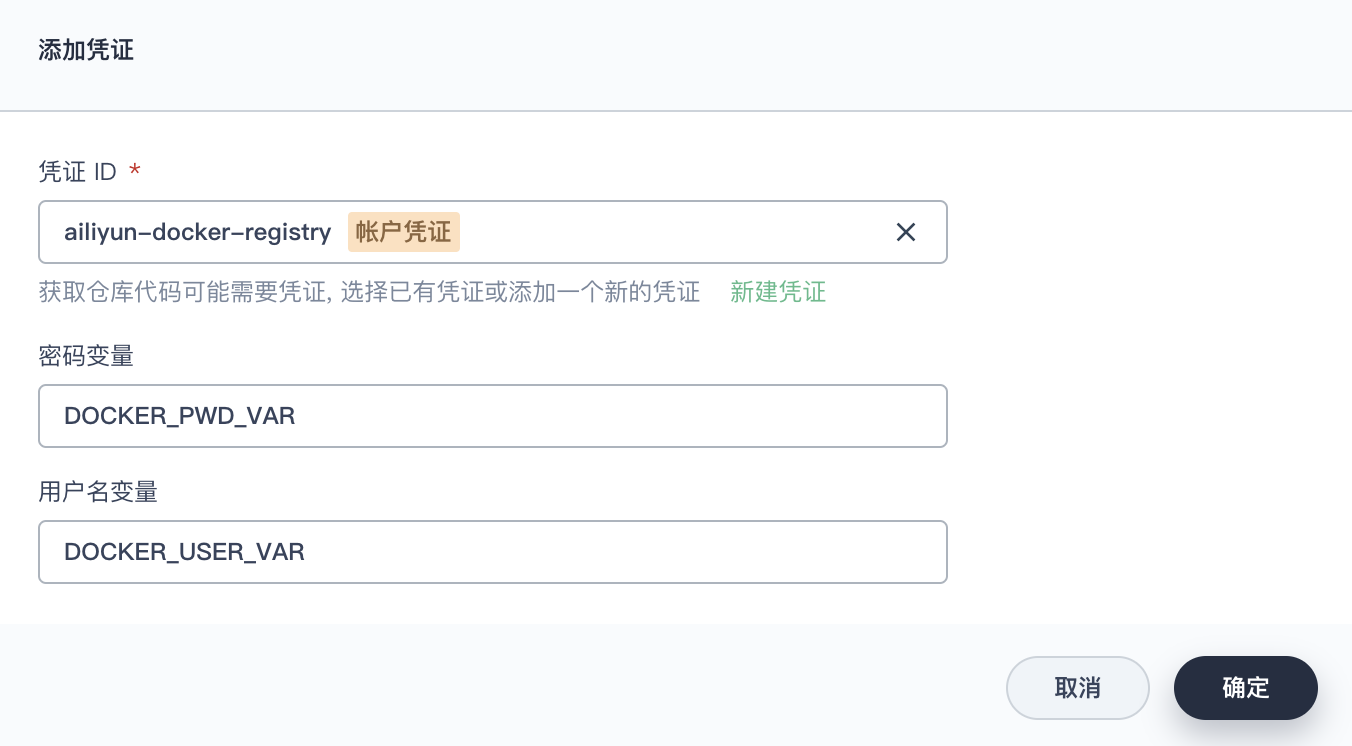Focus the 密码变量 input field
Image resolution: width=1352 pixels, height=746 pixels.
pos(493,416)
